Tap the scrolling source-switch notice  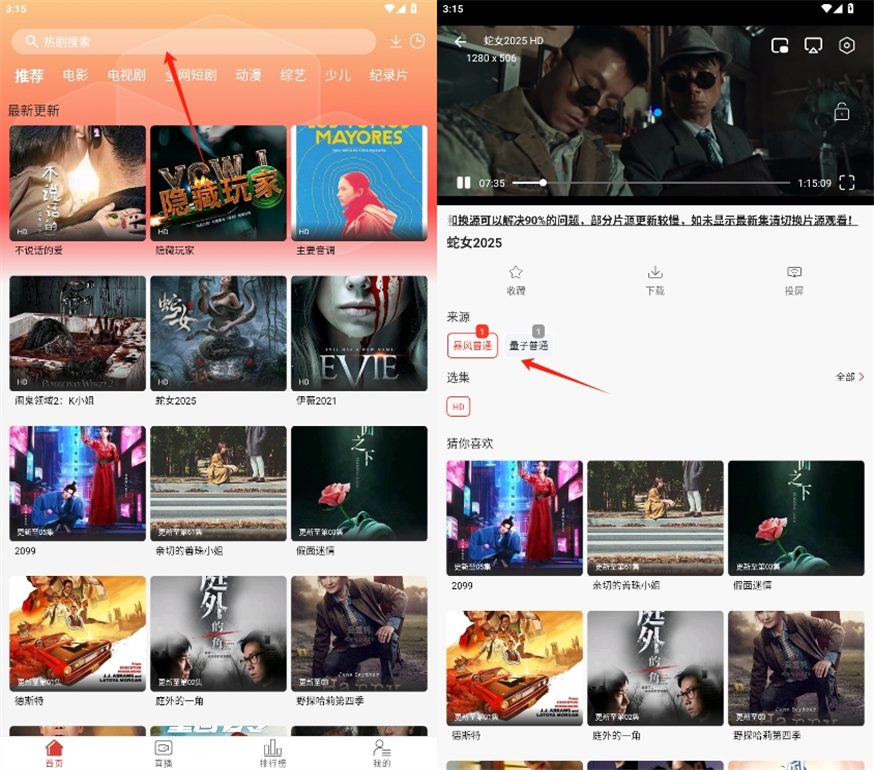(652, 221)
